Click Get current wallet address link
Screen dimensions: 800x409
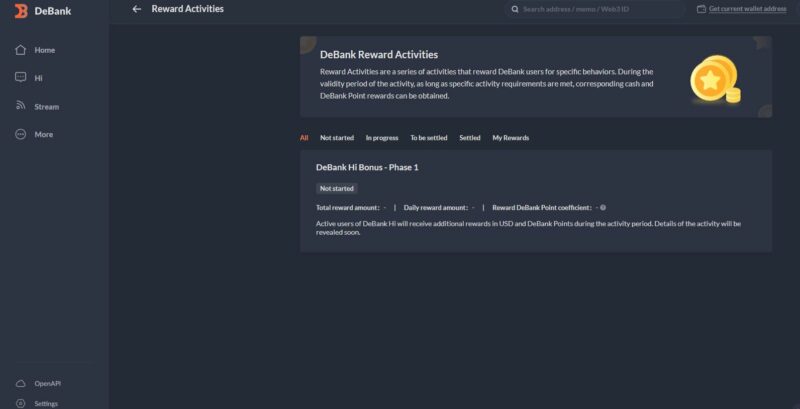tap(747, 9)
